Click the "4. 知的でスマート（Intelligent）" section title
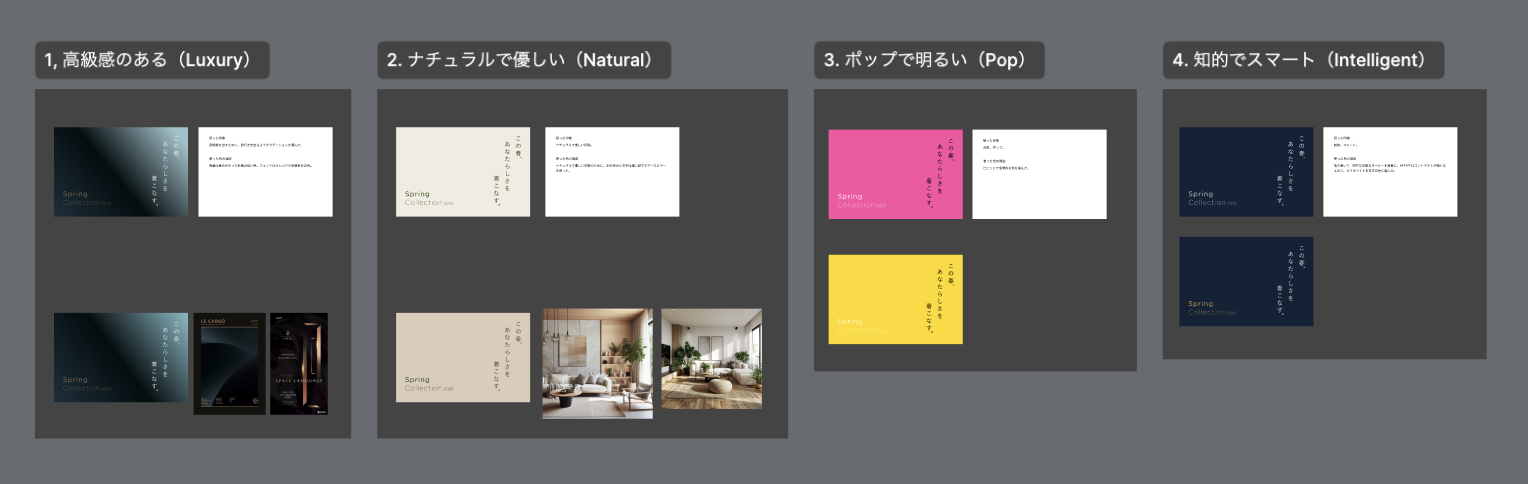Viewport: 1528px width, 484px height. click(1303, 60)
